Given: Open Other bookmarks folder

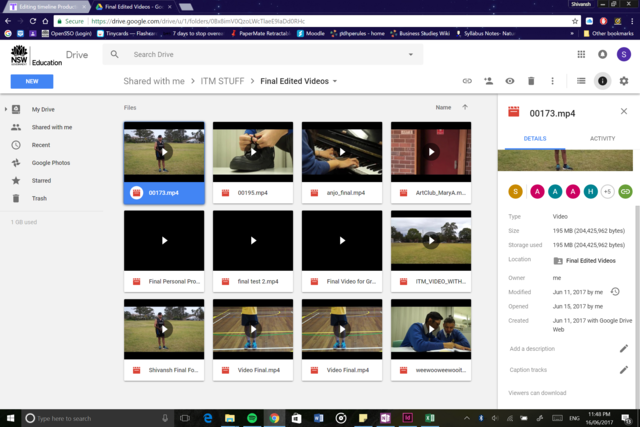Looking at the screenshot, I should coord(609,33).
